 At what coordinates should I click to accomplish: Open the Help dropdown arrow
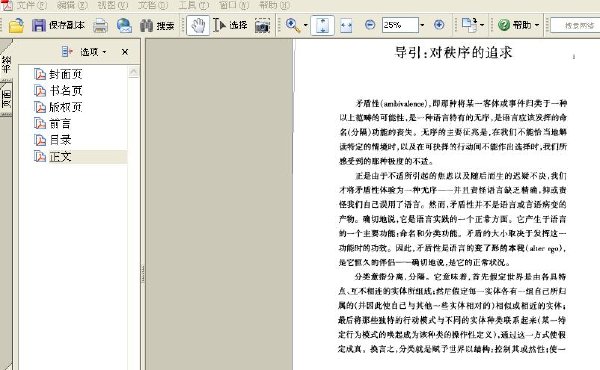tap(537, 25)
